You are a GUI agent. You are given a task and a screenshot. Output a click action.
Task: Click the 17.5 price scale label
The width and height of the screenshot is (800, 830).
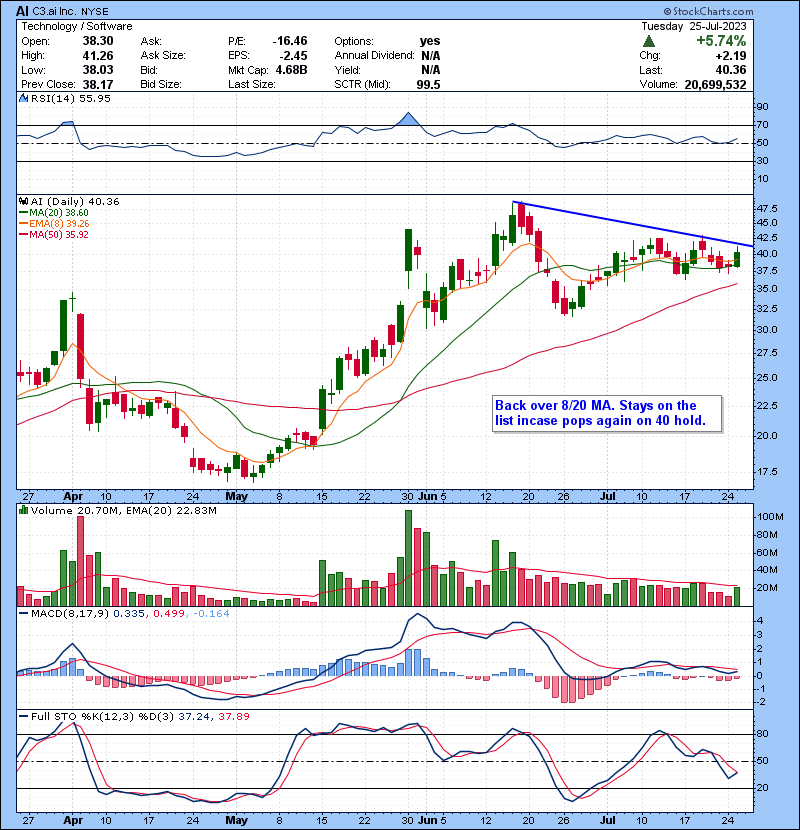point(767,472)
